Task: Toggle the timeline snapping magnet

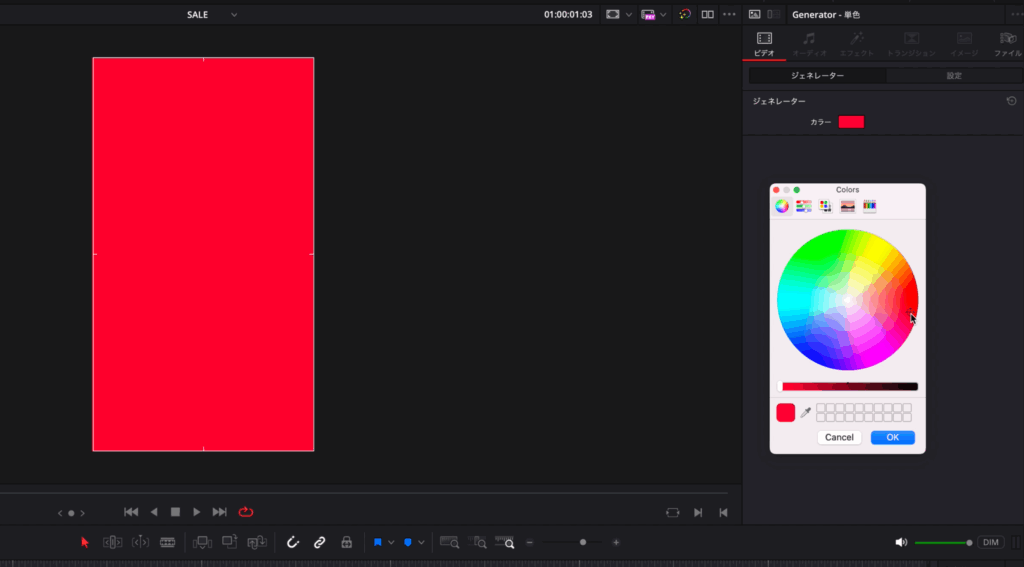Action: coord(293,542)
